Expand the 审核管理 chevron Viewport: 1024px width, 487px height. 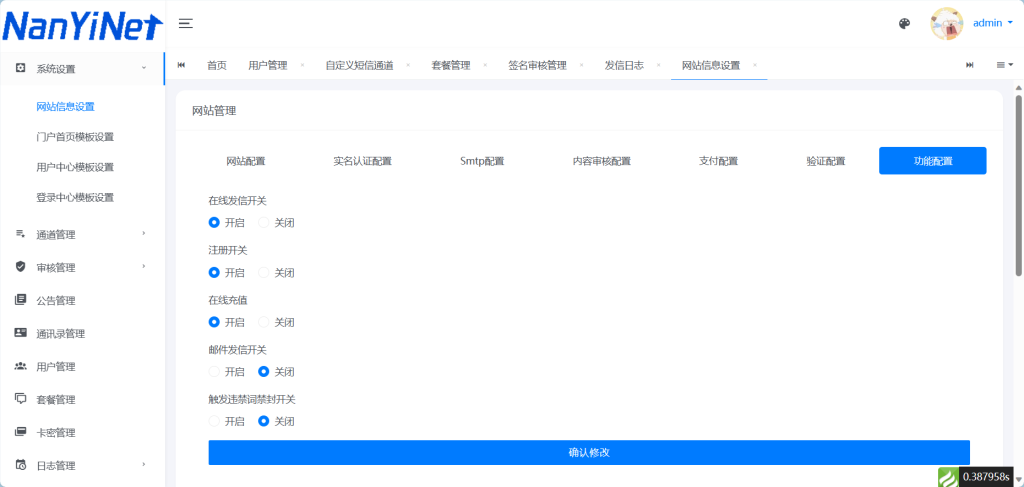point(144,266)
